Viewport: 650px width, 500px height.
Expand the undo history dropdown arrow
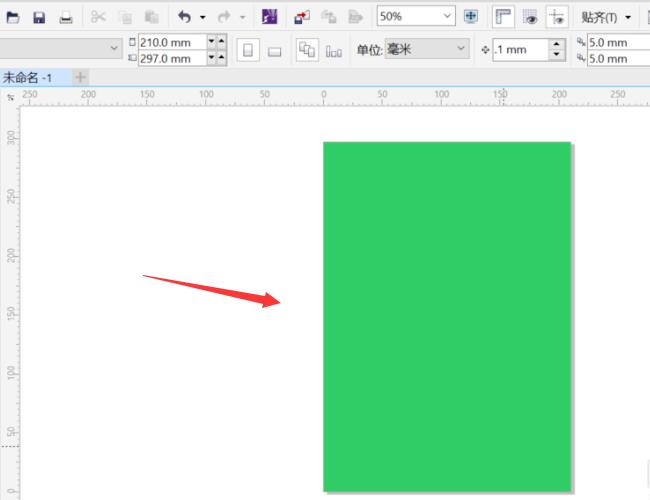point(203,17)
